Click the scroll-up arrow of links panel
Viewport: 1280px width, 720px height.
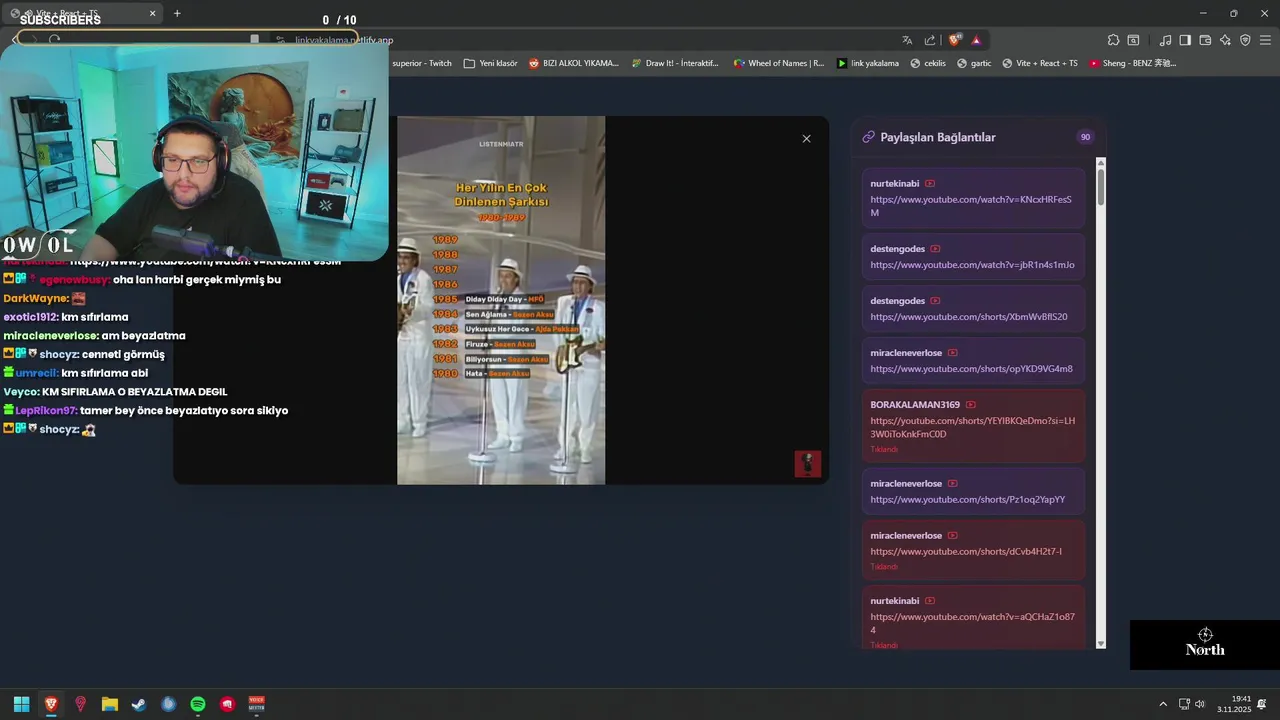click(x=1101, y=162)
